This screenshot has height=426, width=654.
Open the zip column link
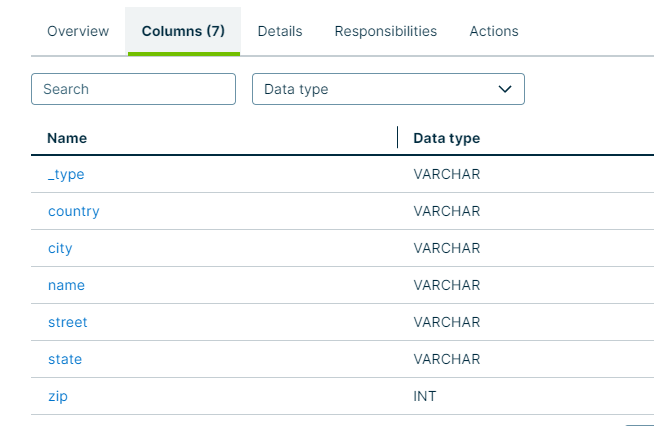tap(58, 396)
